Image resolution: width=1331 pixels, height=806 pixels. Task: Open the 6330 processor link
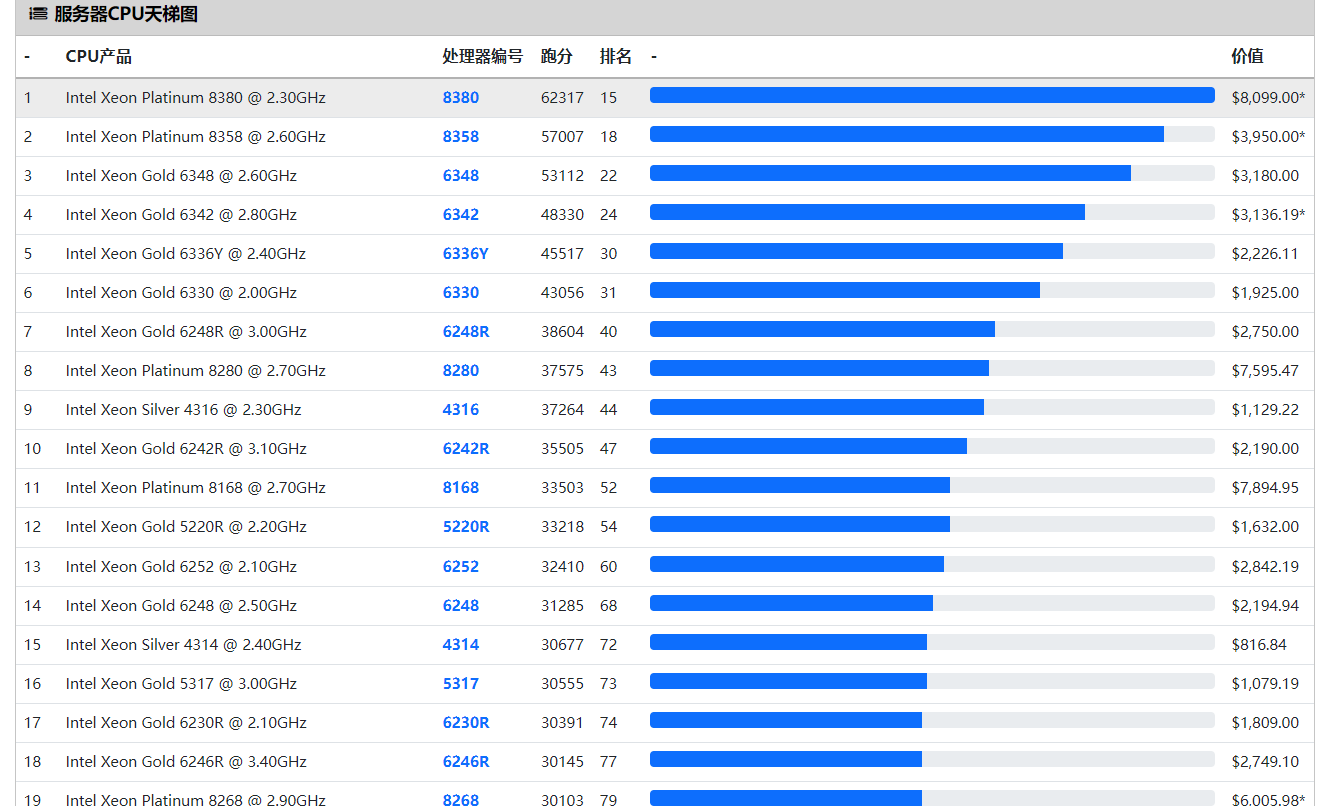point(461,293)
